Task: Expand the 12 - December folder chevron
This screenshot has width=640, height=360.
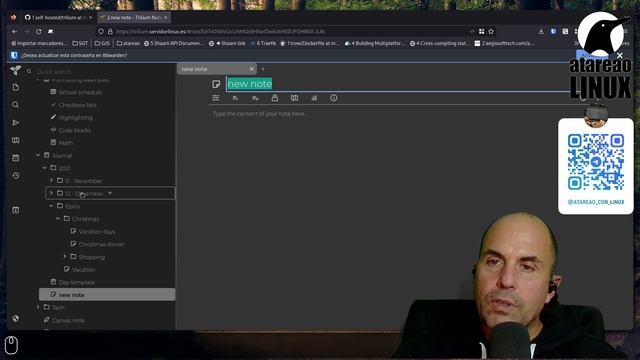Action: click(x=51, y=193)
